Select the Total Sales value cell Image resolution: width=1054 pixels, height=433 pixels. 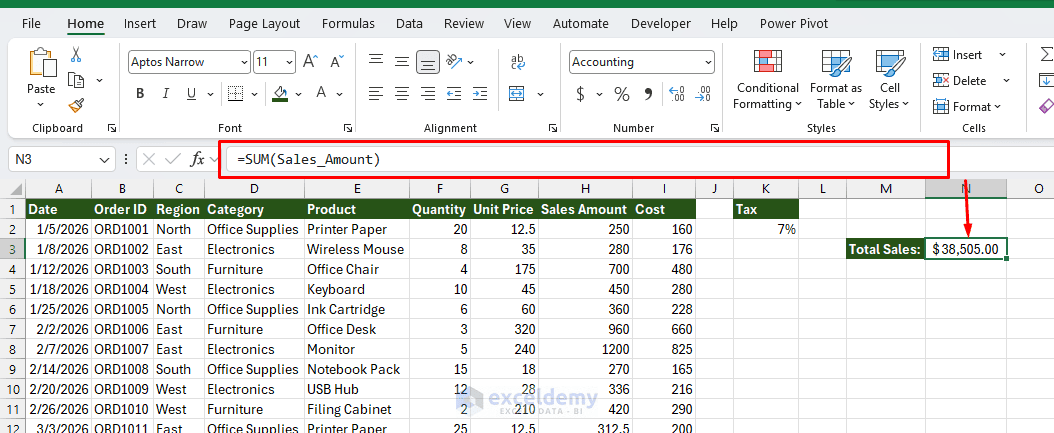(x=966, y=249)
